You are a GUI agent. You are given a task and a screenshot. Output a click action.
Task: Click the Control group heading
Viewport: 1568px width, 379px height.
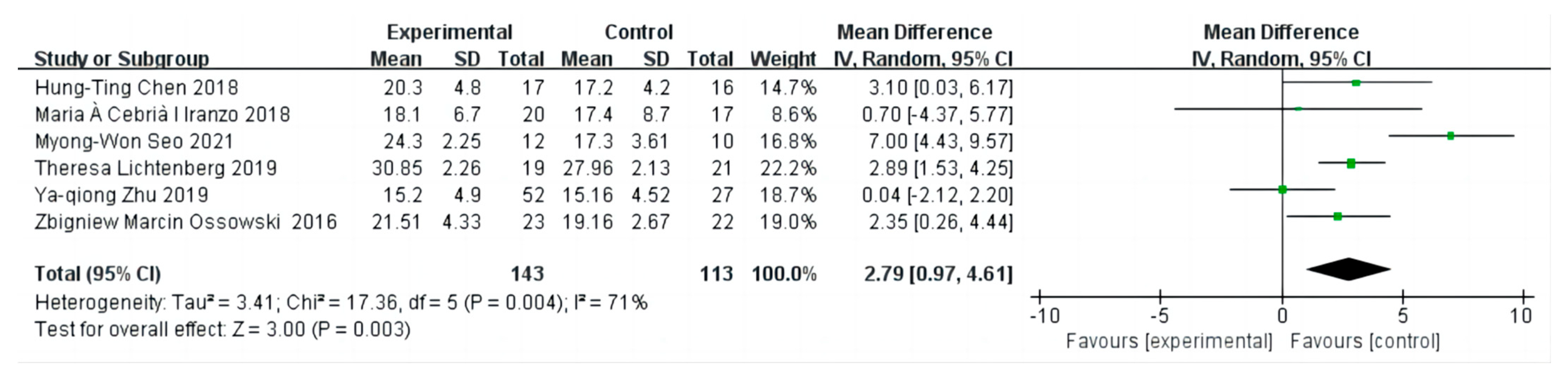pyautogui.click(x=638, y=32)
